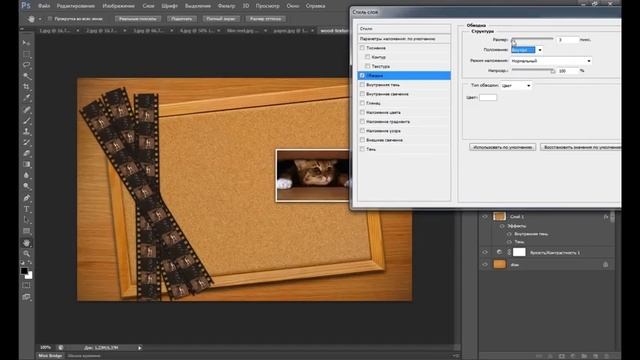Select the Rectangle shape tool
640x360 pixels.
point(27,231)
